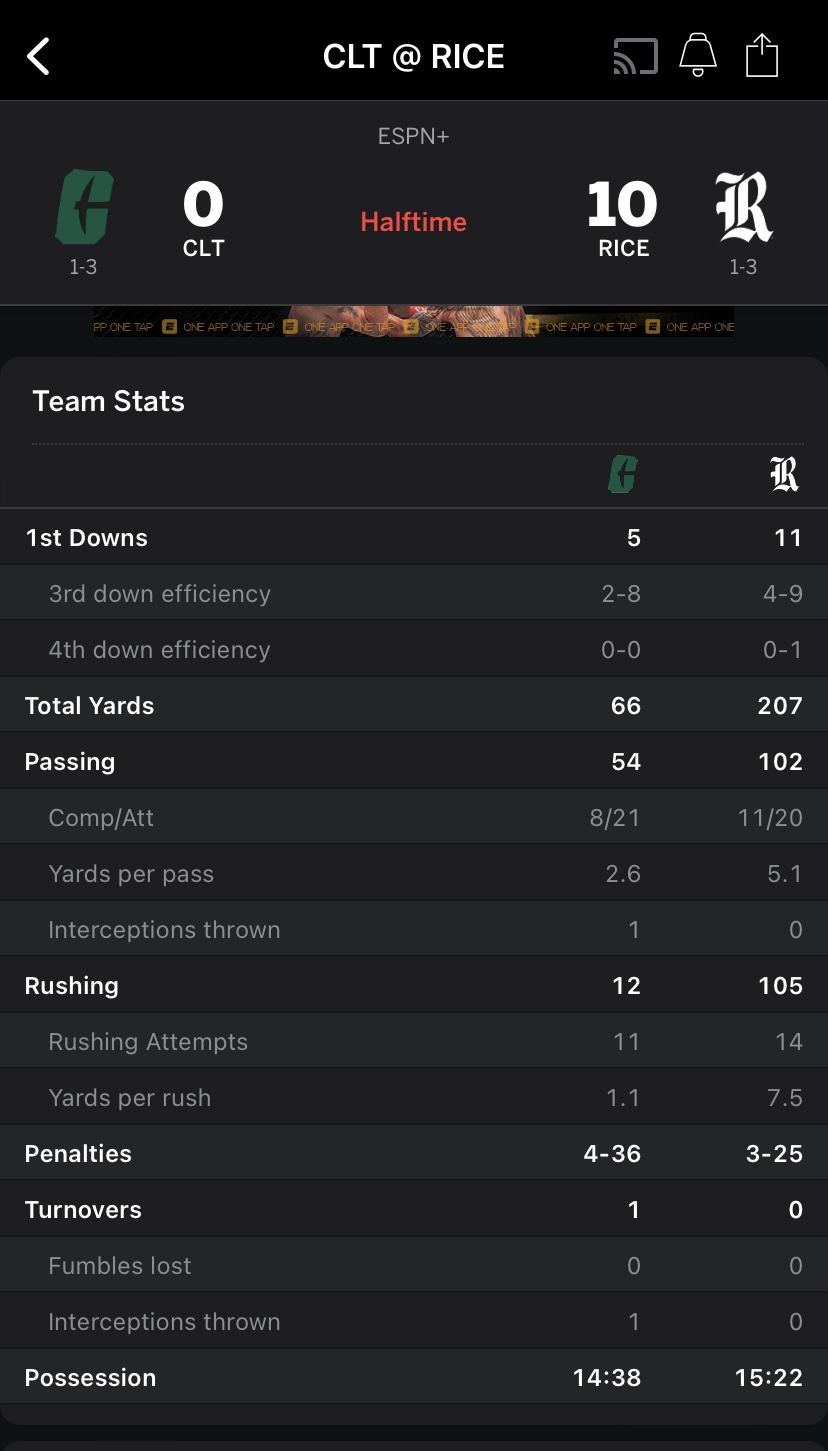The image size is (828, 1451).
Task: Open the One App One Tap ad banner
Action: pos(414,322)
